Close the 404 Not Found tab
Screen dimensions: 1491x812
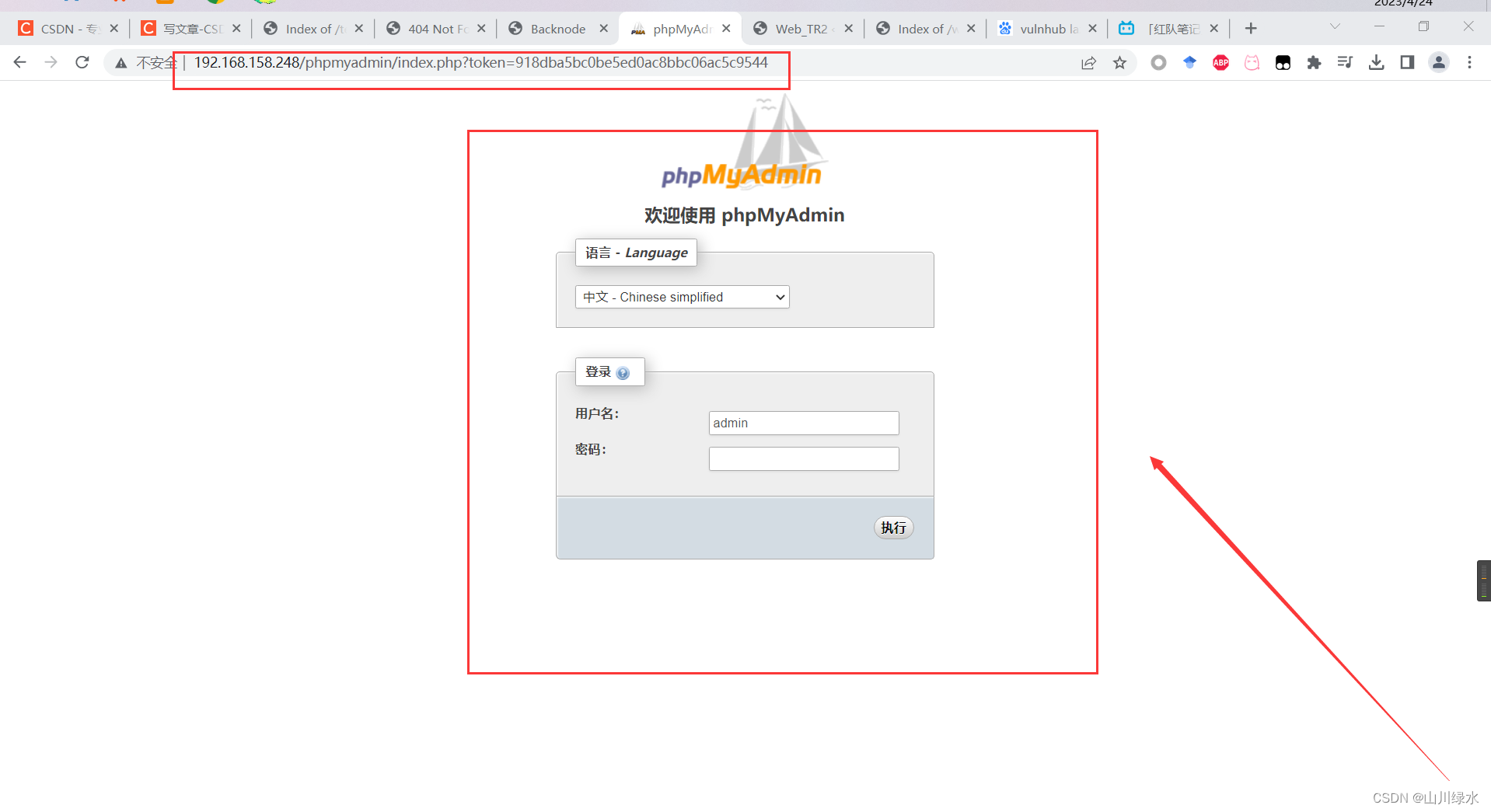[x=481, y=29]
